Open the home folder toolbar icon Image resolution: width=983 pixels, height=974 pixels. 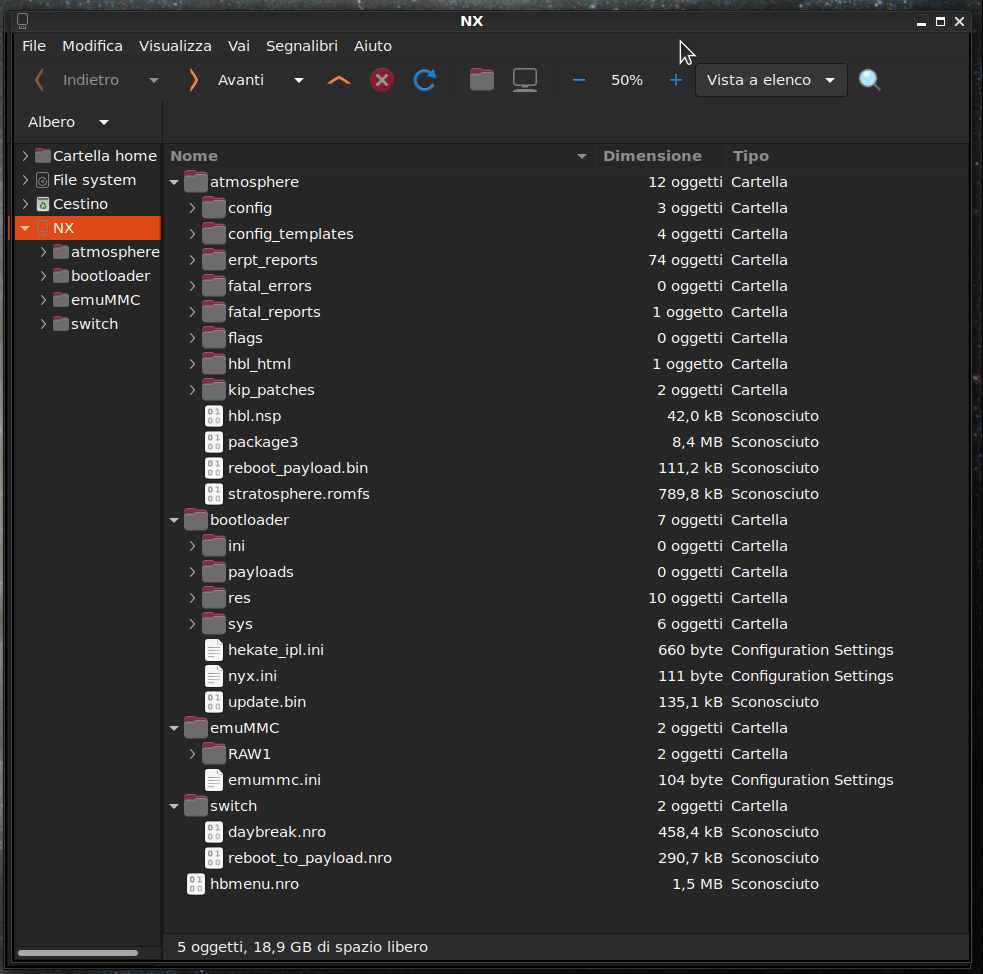482,80
